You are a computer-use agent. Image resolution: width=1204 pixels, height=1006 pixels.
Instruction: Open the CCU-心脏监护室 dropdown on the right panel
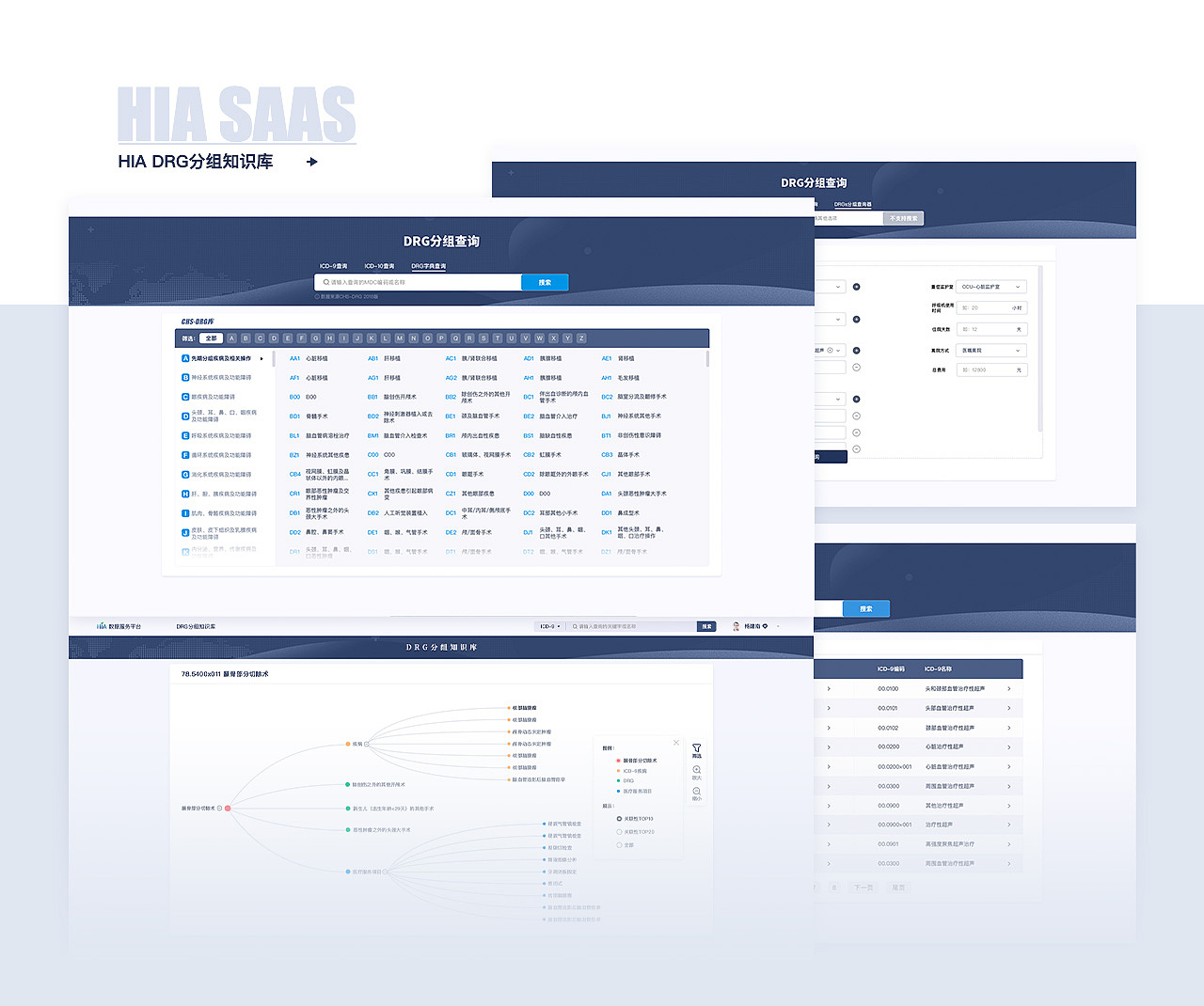tap(990, 286)
